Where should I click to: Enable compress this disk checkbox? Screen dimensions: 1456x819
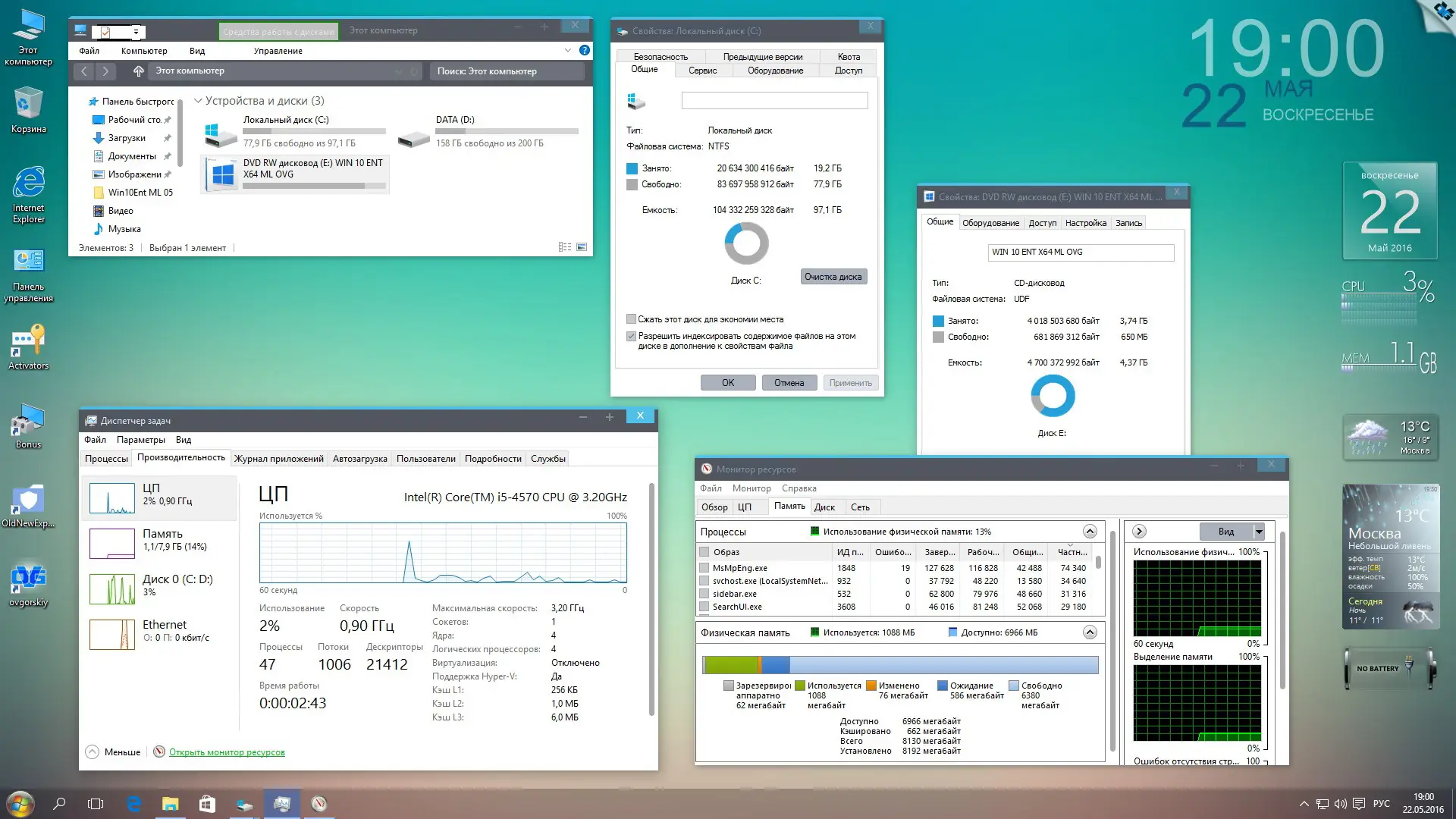[x=631, y=319]
